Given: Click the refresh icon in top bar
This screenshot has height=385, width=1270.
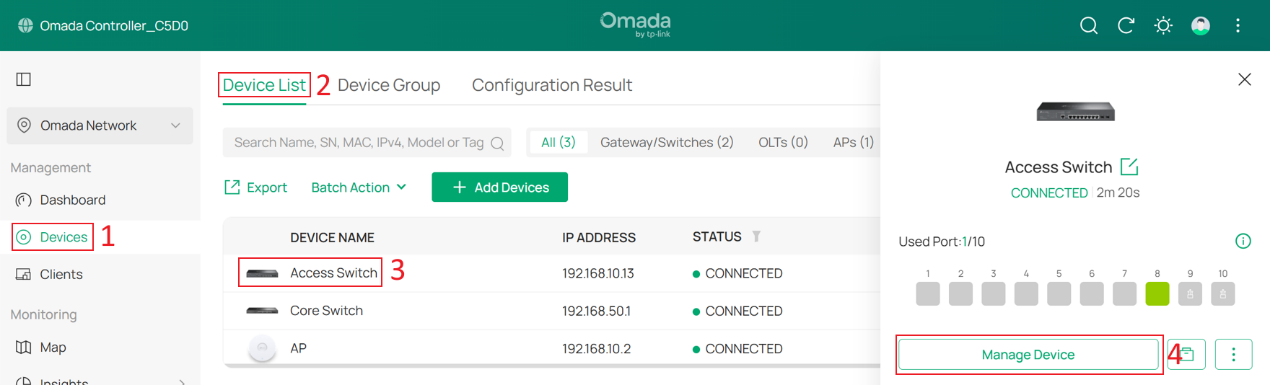Looking at the screenshot, I should [x=1126, y=26].
